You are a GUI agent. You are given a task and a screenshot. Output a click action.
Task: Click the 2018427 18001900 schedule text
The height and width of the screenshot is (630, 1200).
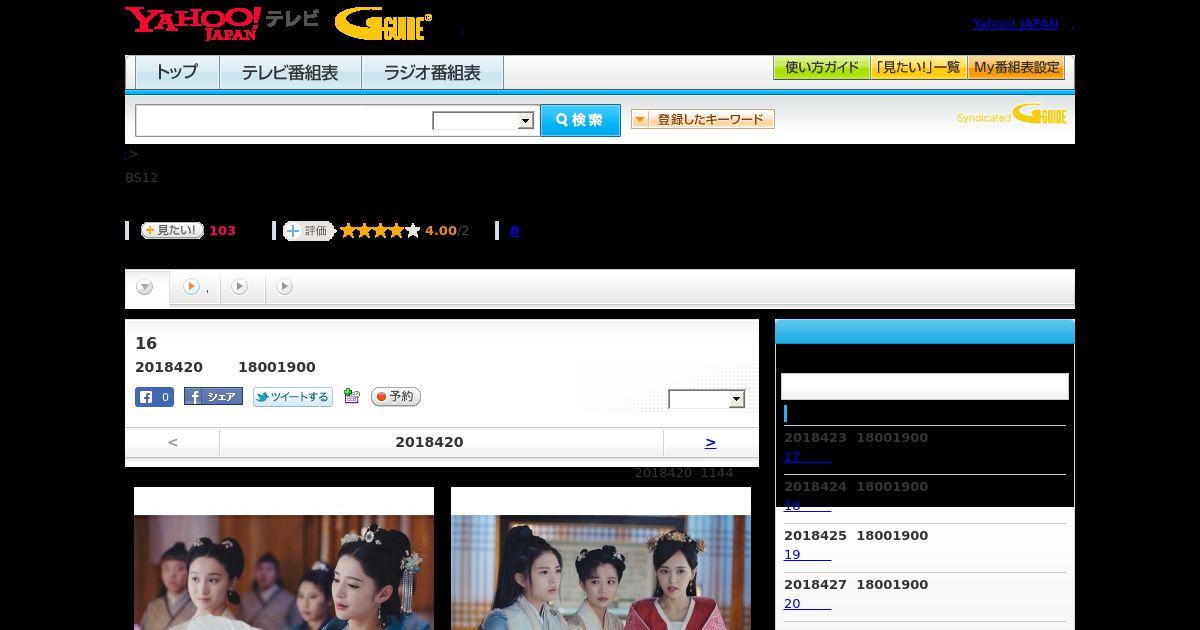click(x=856, y=585)
